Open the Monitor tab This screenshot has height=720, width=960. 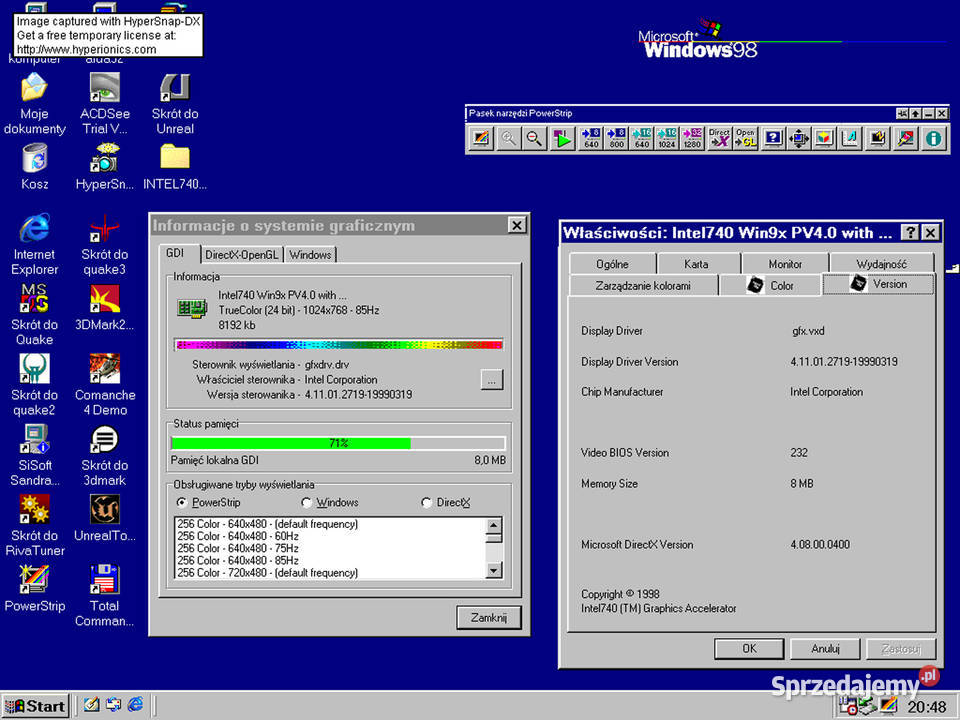[785, 264]
